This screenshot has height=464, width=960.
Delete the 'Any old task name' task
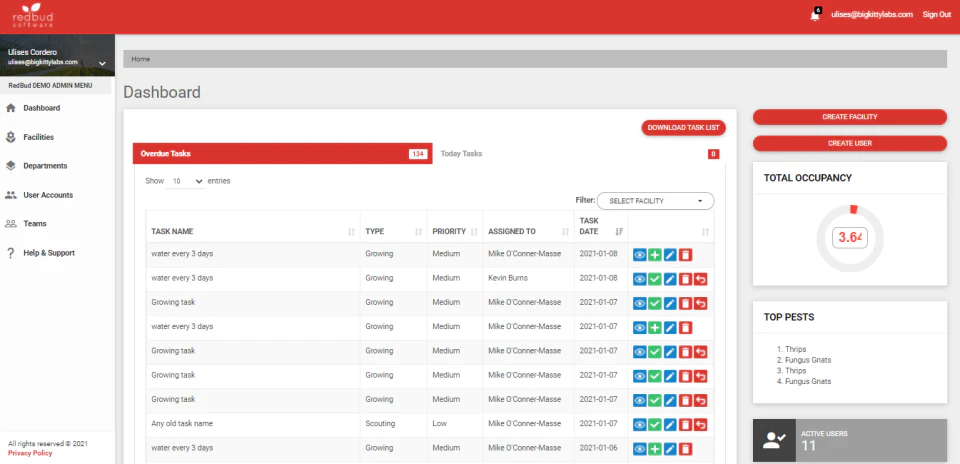pos(686,425)
